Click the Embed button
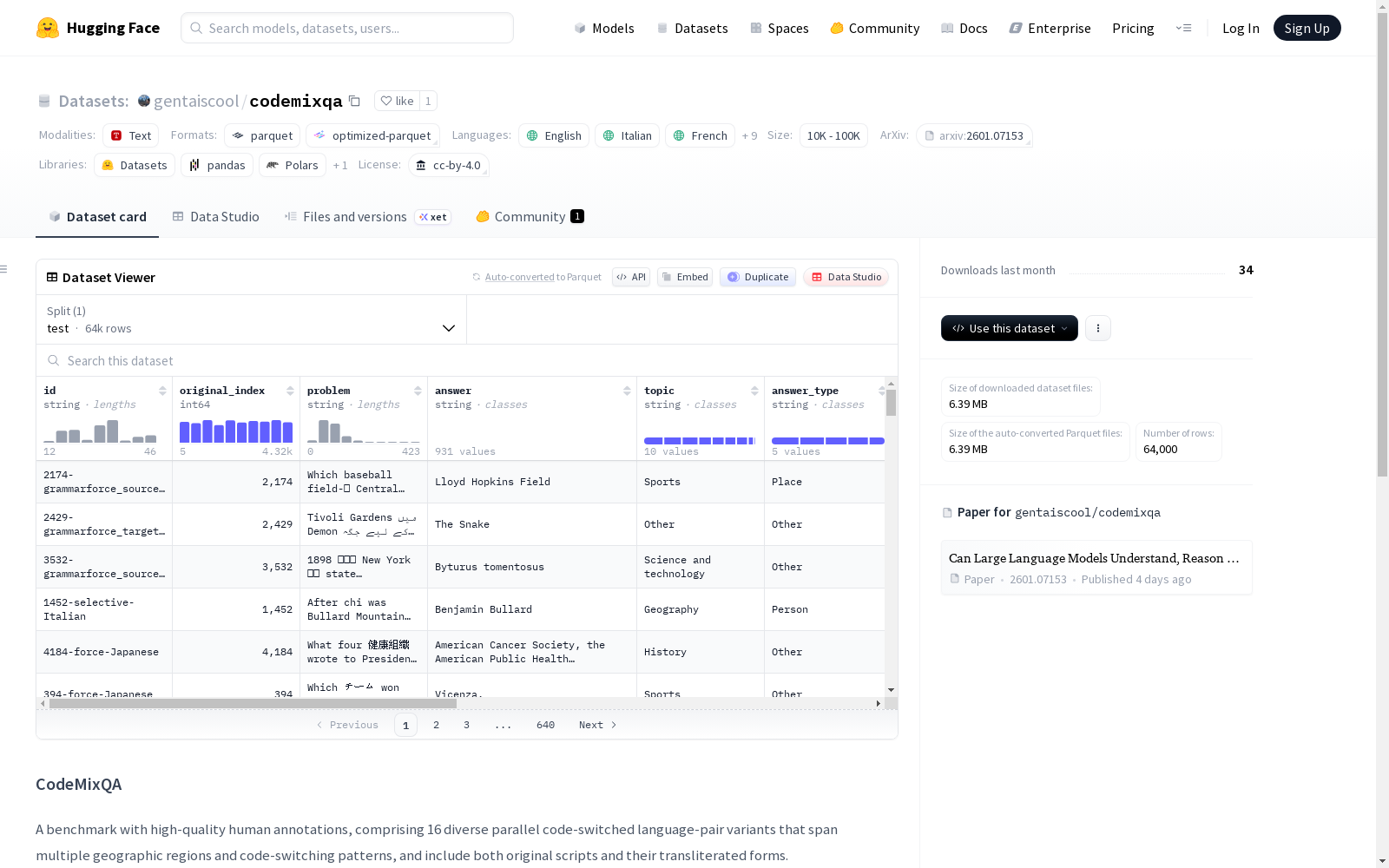Screen dimensions: 1389x868 [685, 277]
